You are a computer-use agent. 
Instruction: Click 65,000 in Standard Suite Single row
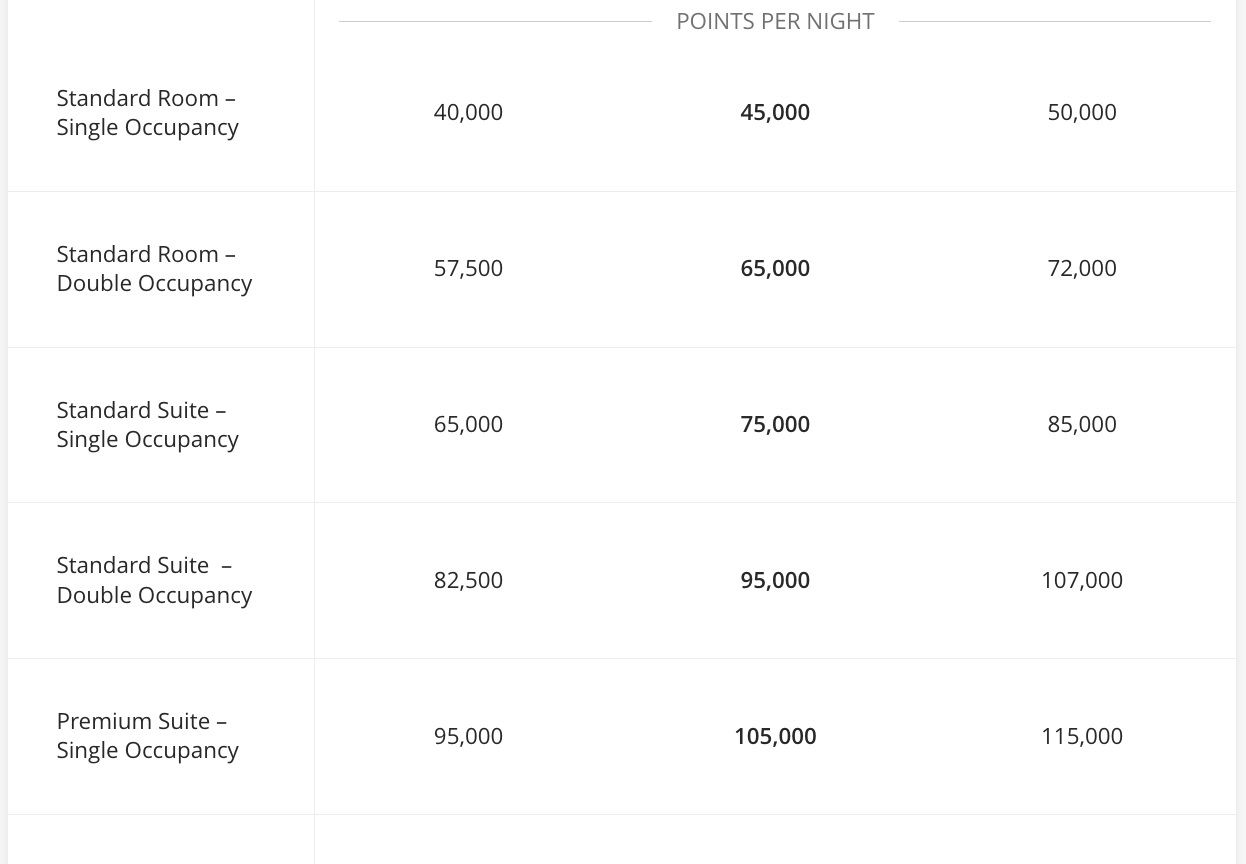click(x=468, y=424)
